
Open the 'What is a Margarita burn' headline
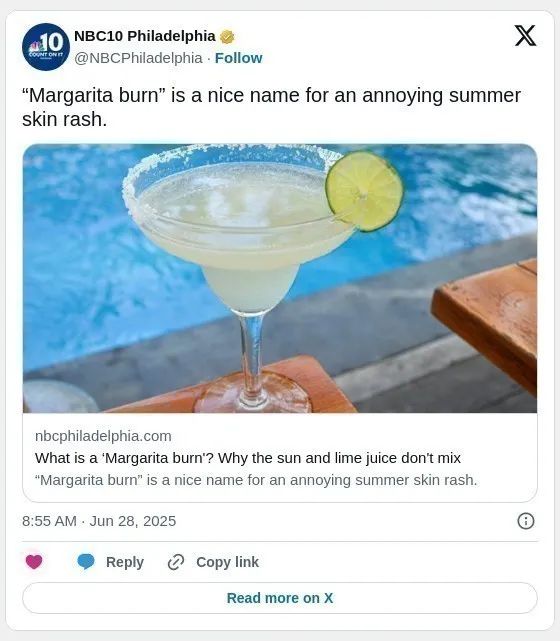click(x=248, y=458)
